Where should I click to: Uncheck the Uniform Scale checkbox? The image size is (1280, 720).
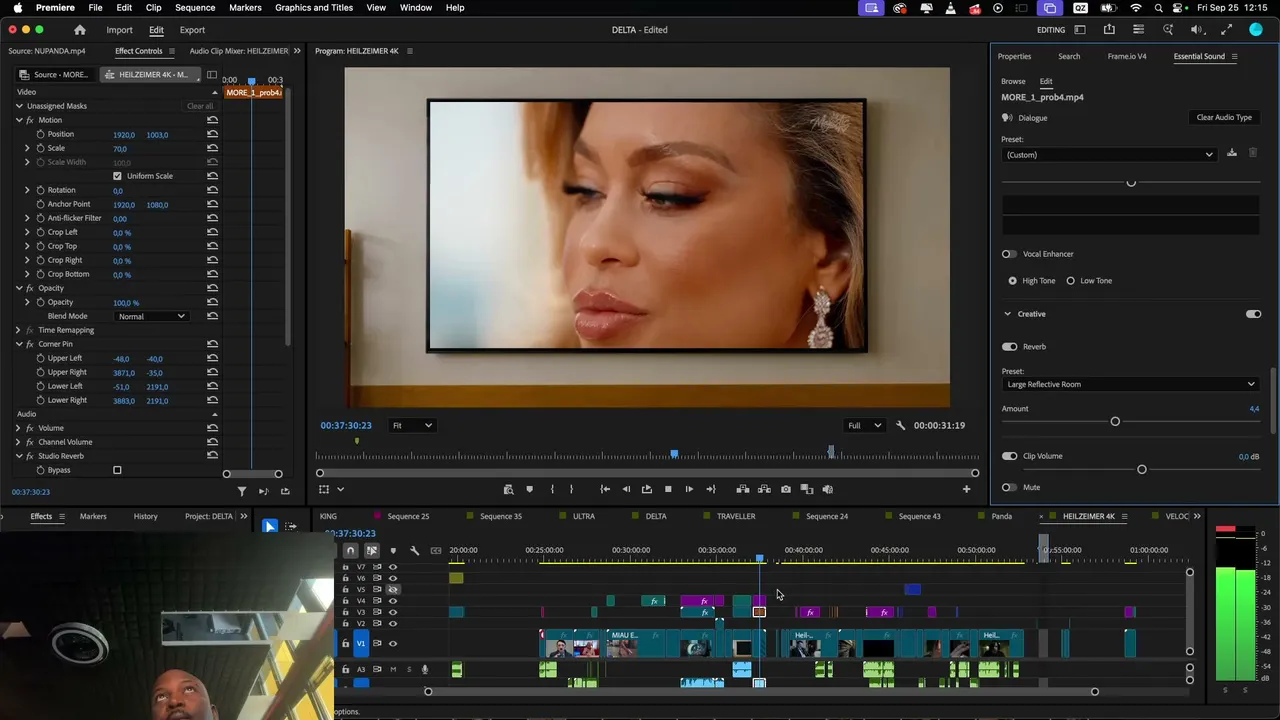pos(117,176)
